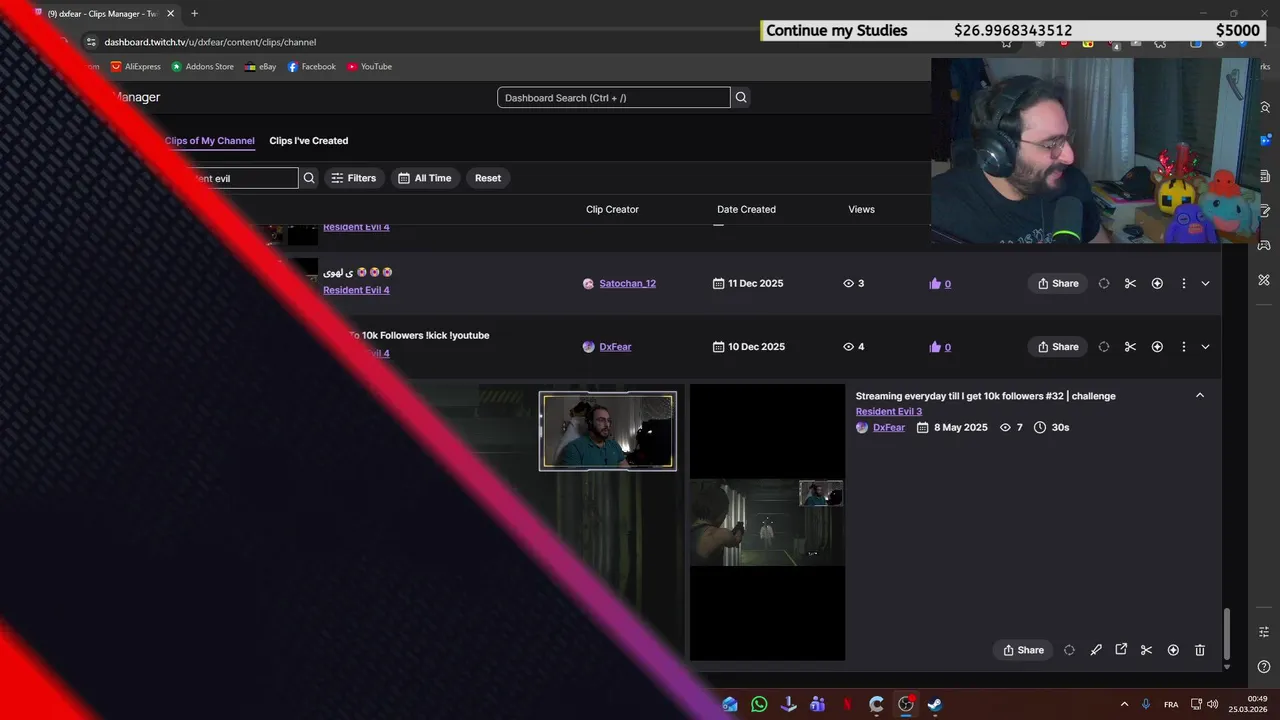Open OBS Studio from the taskbar
Image resolution: width=1280 pixels, height=720 pixels.
click(905, 704)
